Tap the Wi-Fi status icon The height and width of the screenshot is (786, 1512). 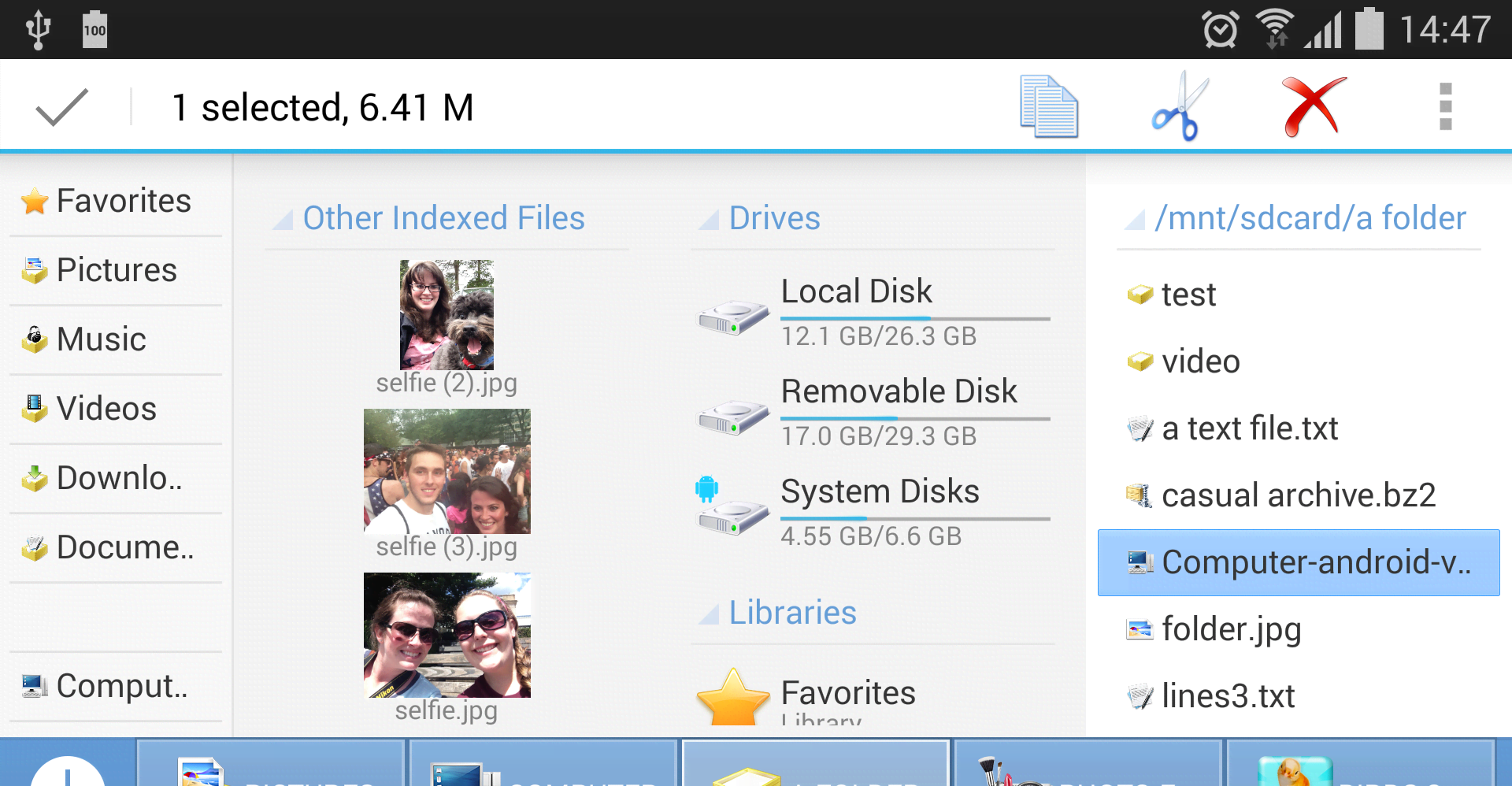1275,29
